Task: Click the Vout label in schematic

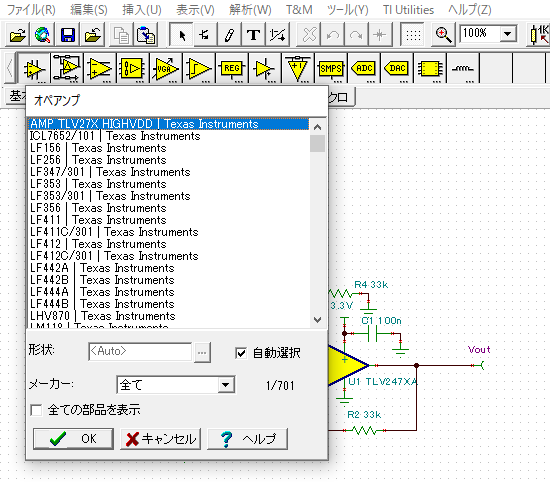Action: tap(479, 349)
